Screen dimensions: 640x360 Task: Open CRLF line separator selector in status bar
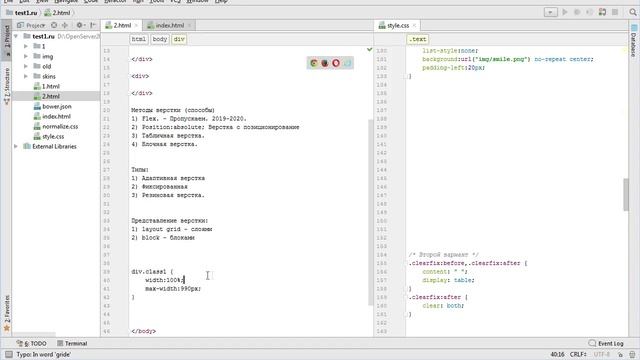pos(578,354)
